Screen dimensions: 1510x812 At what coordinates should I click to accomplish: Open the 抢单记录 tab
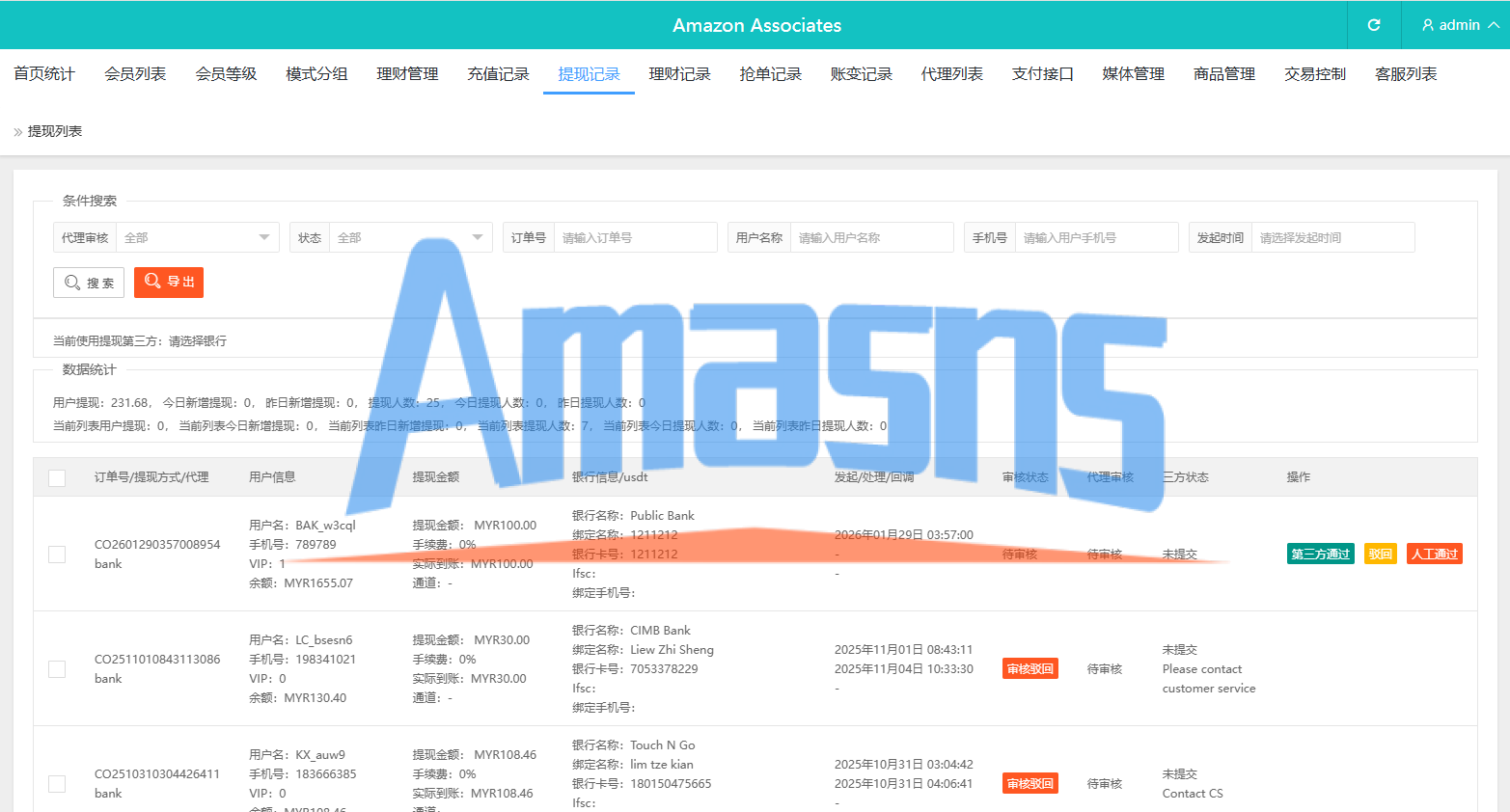770,73
